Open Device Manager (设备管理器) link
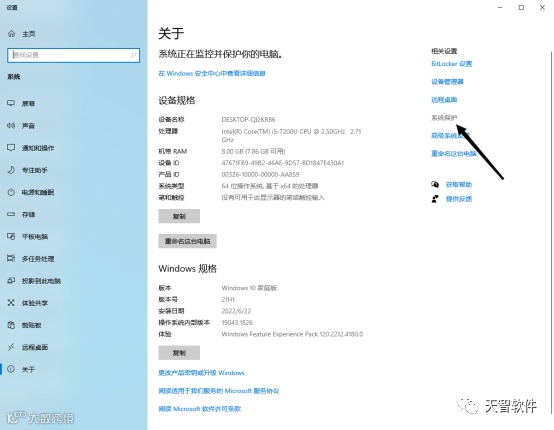This screenshot has width=554, height=430. (447, 82)
